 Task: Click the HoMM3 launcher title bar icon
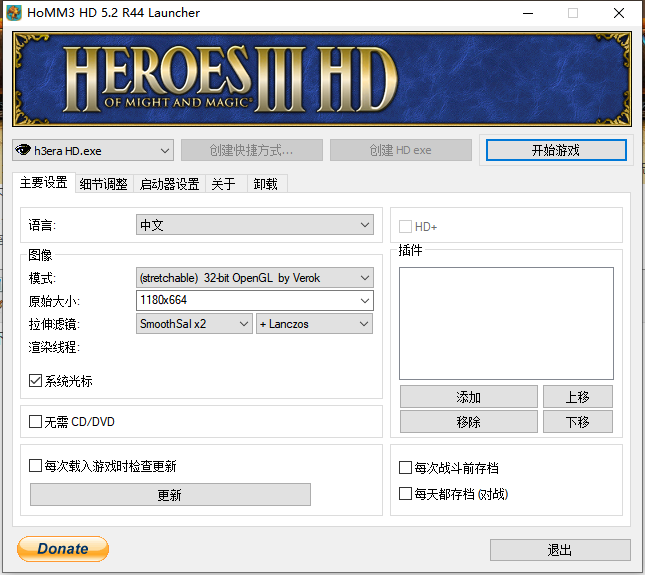click(x=14, y=13)
